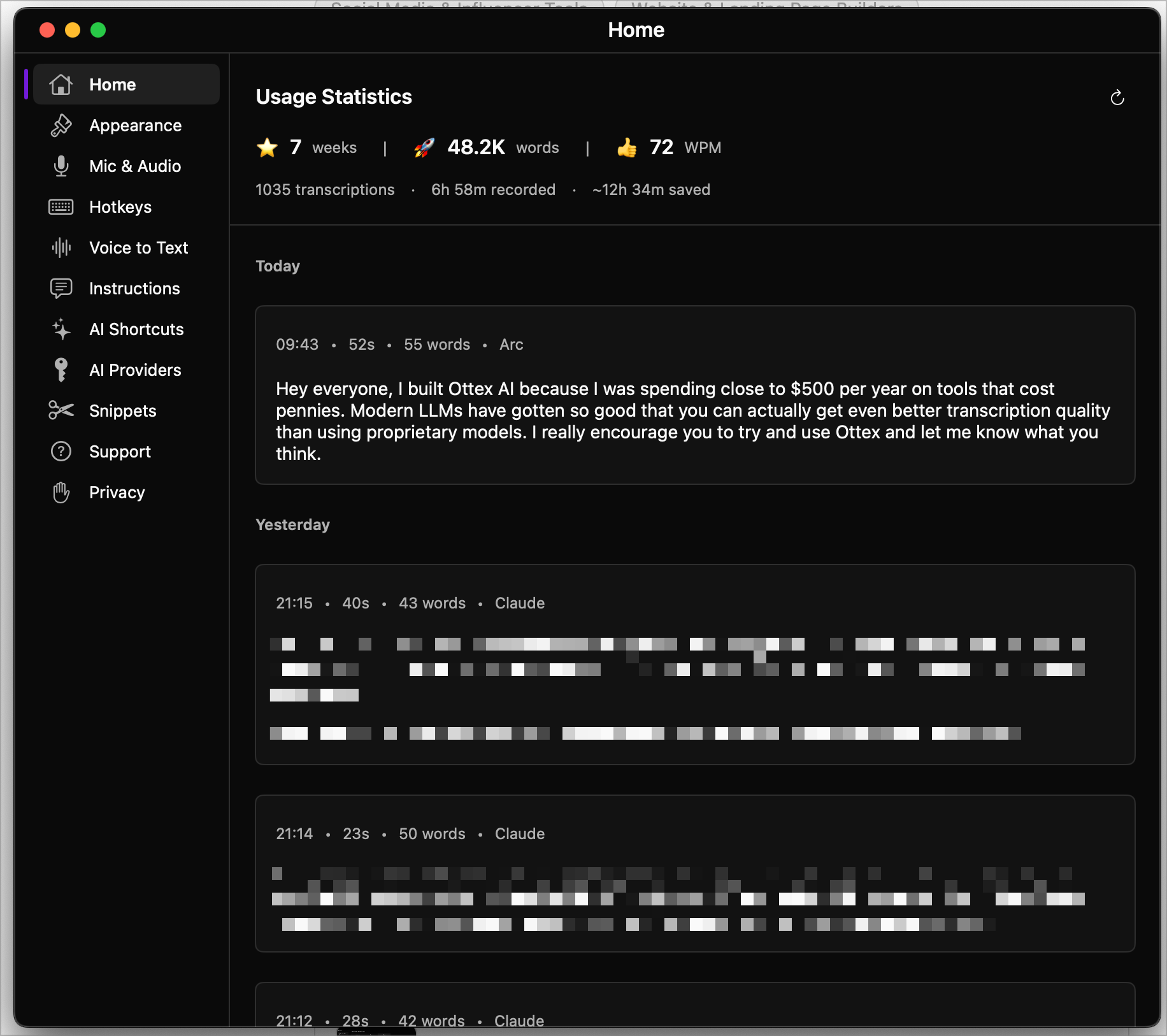
Task: Click the Privacy hand icon
Action: (x=61, y=492)
